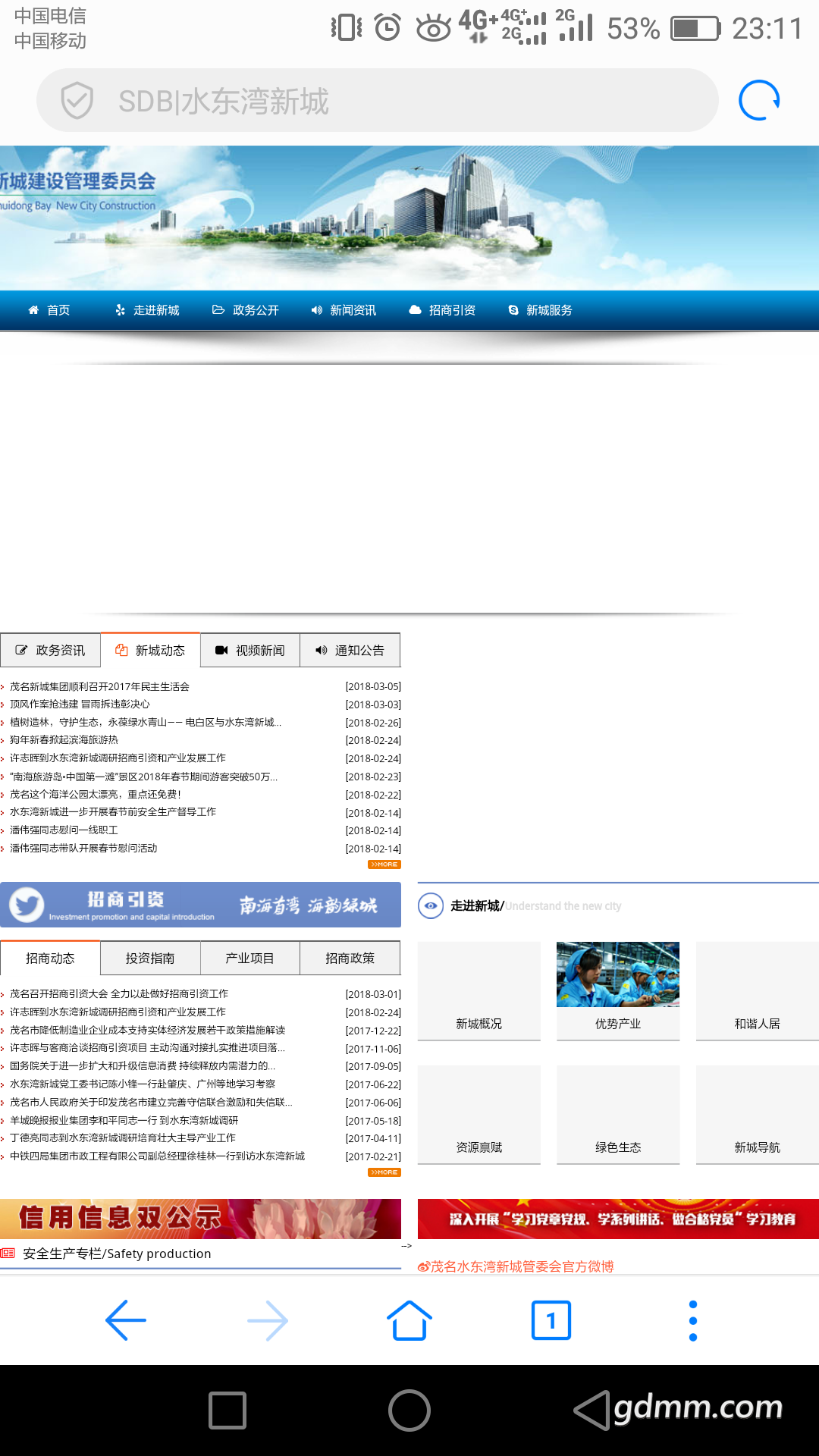The image size is (819, 1456).
Task: Switch to the 通知公告 tab
Action: point(350,650)
